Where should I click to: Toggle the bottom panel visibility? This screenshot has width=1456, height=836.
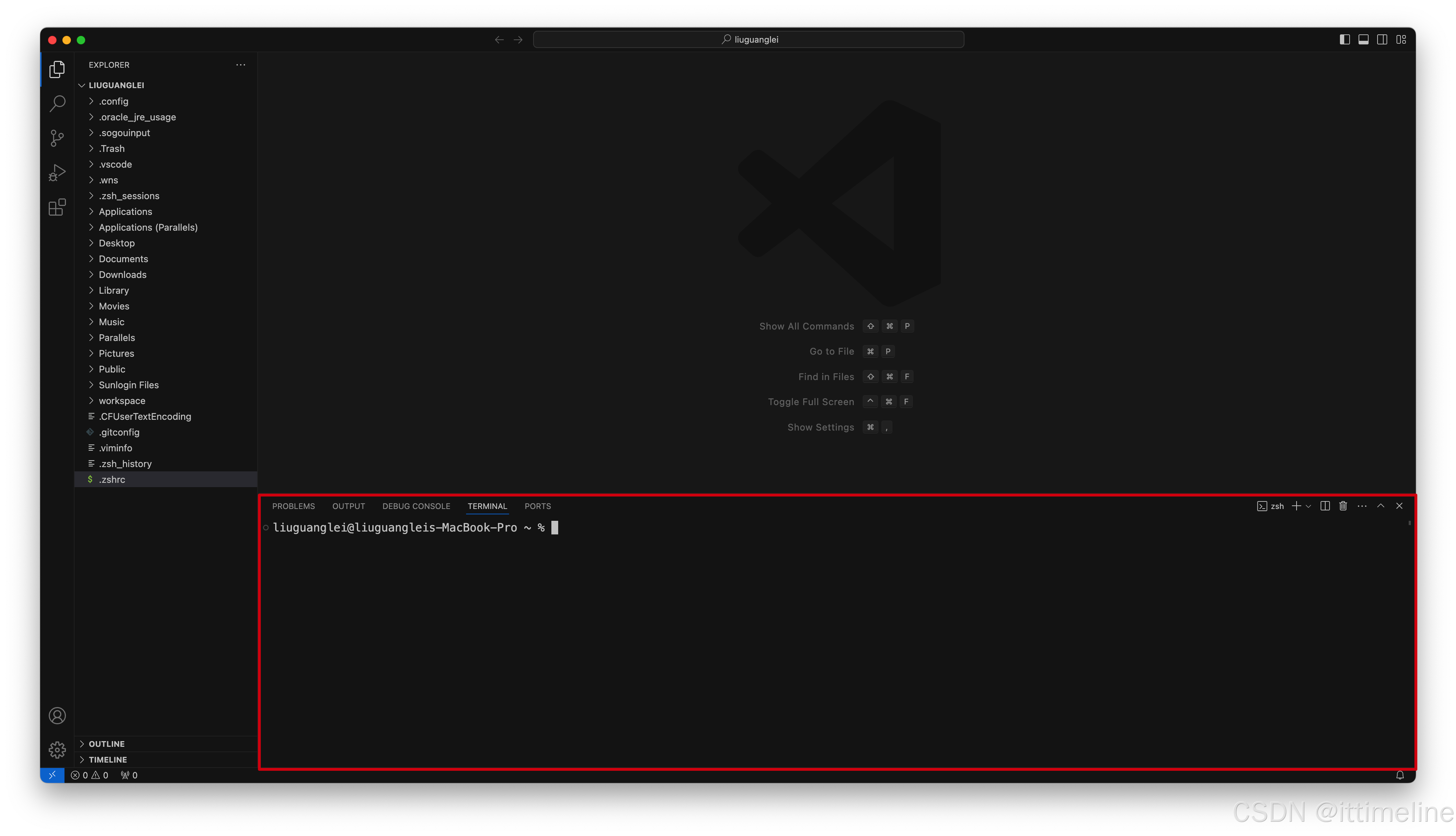(1363, 40)
